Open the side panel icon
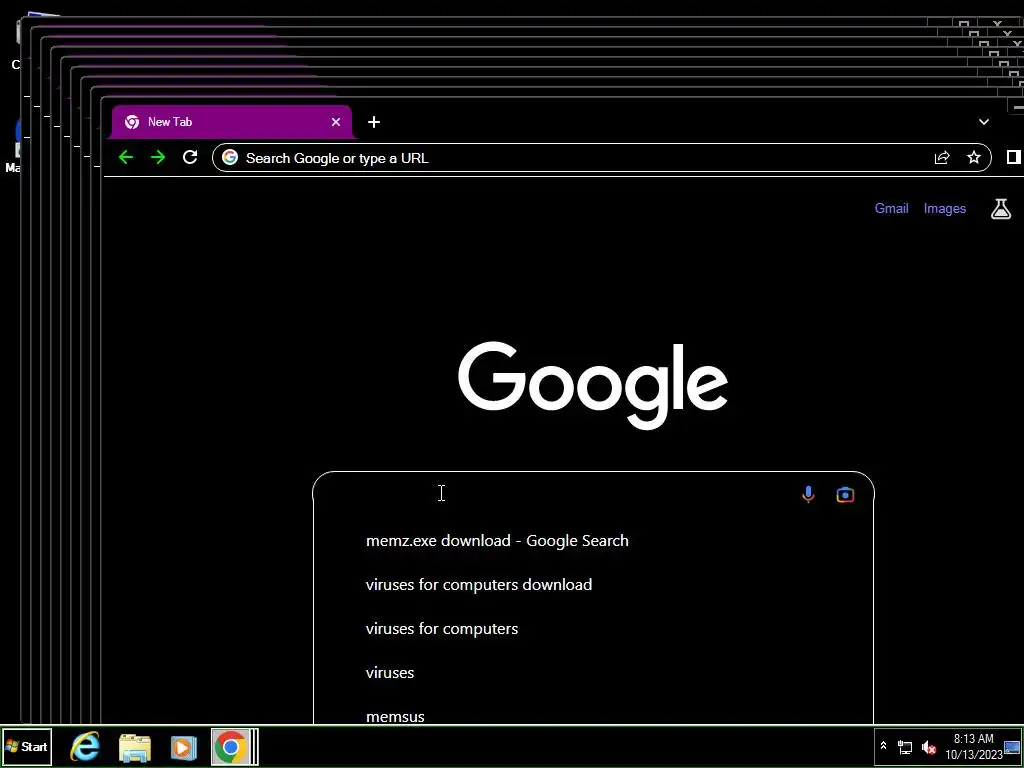Image resolution: width=1024 pixels, height=768 pixels. pyautogui.click(x=1013, y=157)
